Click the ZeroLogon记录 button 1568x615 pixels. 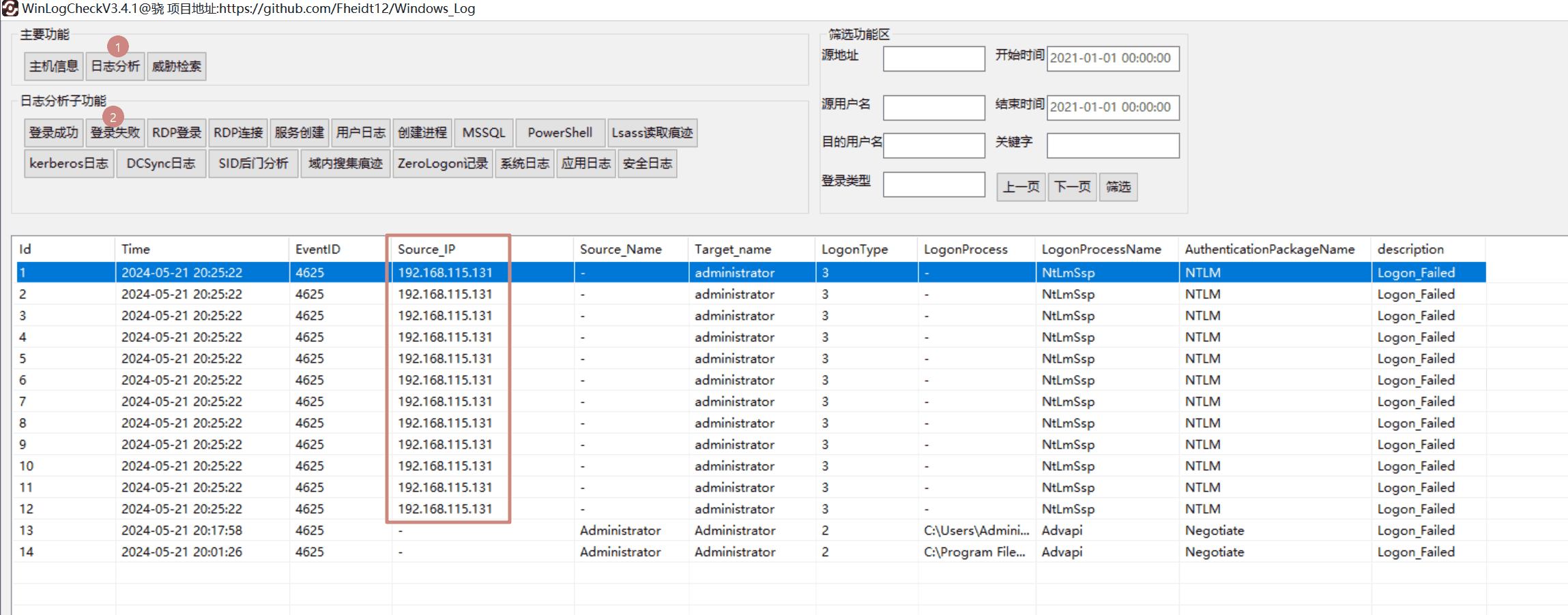tap(442, 164)
